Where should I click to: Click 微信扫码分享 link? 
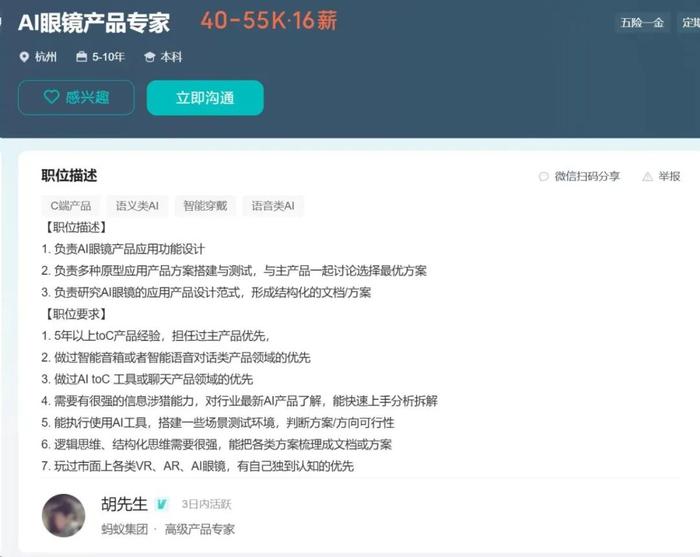point(587,176)
